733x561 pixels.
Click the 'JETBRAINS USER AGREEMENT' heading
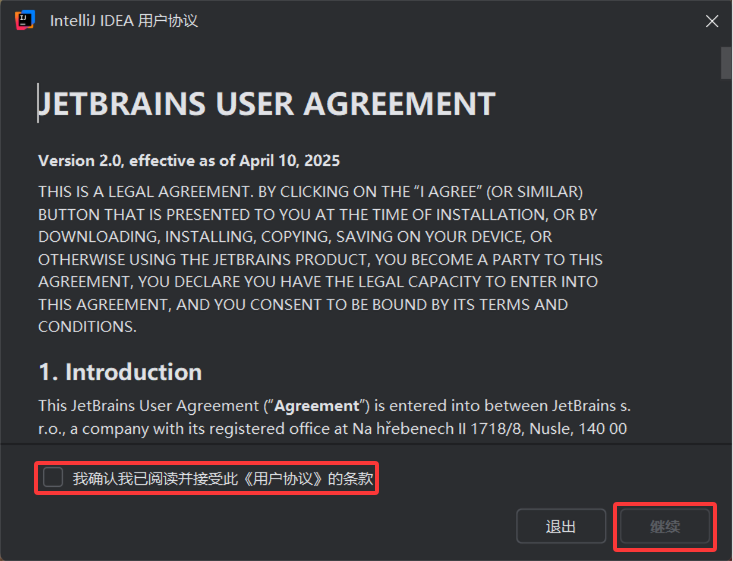coord(266,104)
